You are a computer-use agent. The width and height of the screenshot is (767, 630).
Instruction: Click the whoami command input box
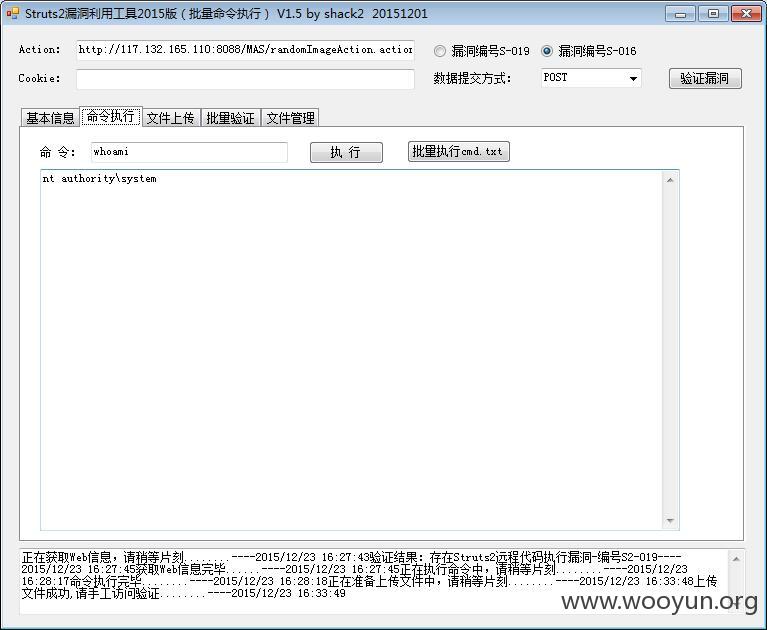tap(189, 152)
